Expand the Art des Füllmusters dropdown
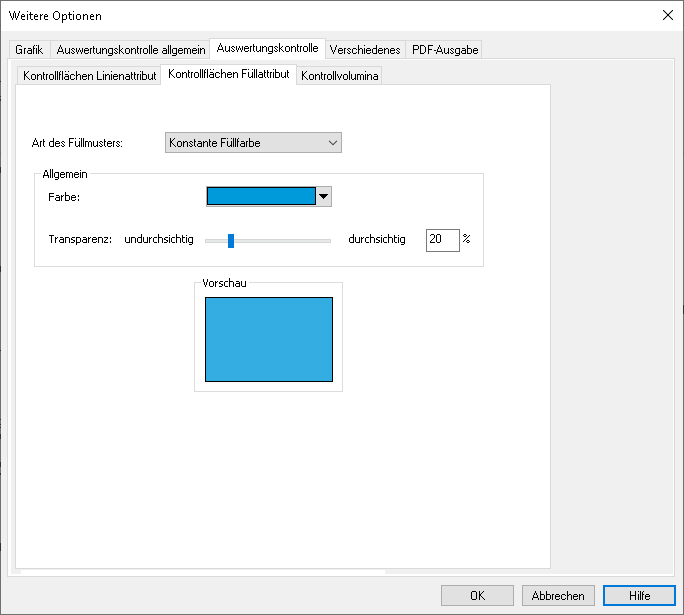 coord(253,143)
